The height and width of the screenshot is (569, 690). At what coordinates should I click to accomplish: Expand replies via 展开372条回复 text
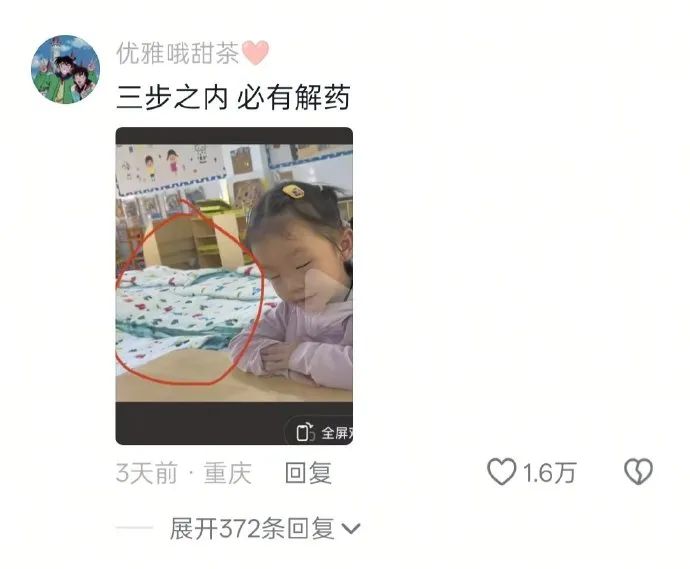(x=252, y=528)
